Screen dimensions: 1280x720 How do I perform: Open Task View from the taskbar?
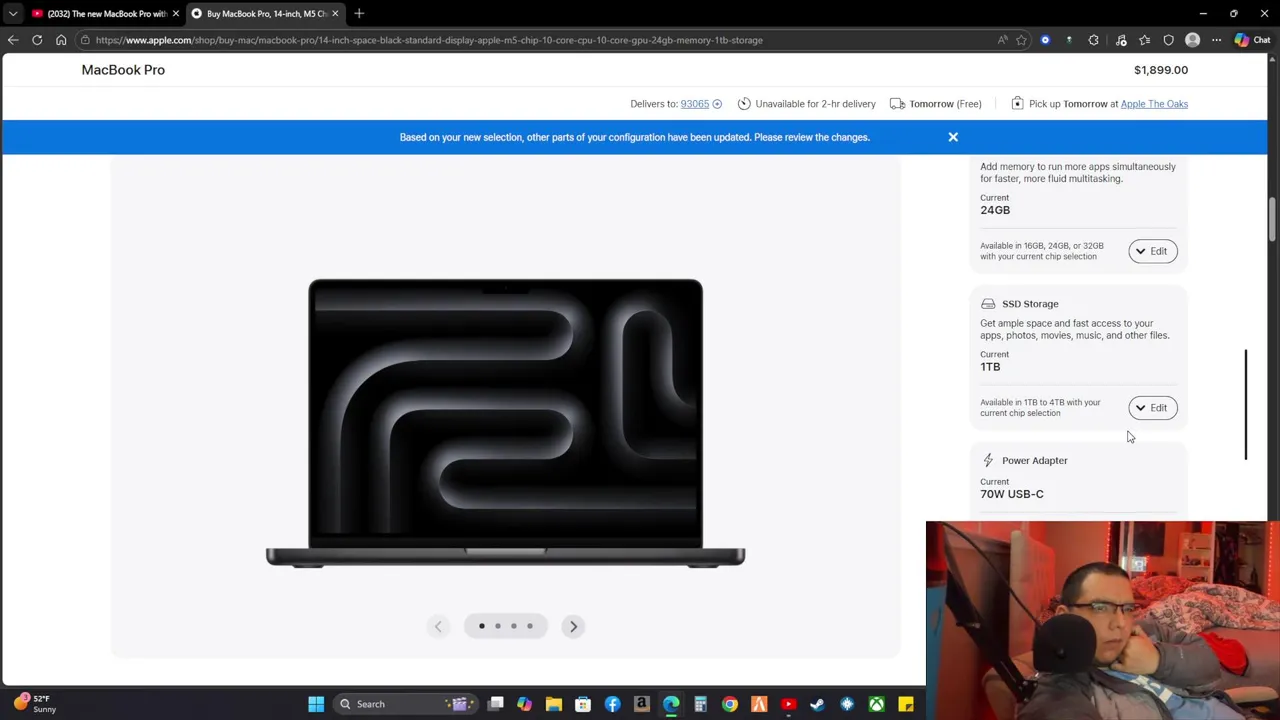(x=496, y=704)
